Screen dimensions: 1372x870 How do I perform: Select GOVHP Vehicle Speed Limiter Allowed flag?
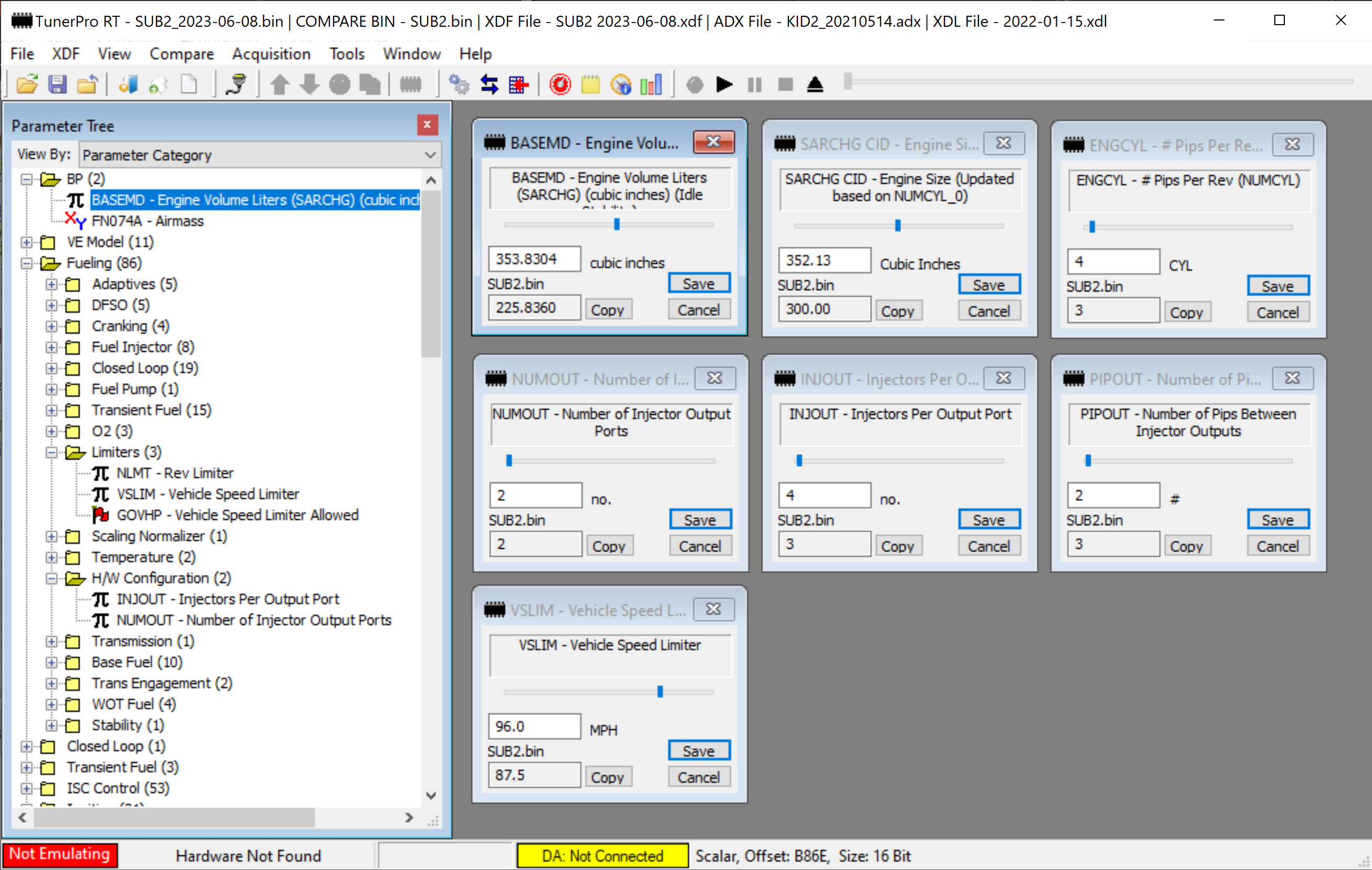click(237, 515)
